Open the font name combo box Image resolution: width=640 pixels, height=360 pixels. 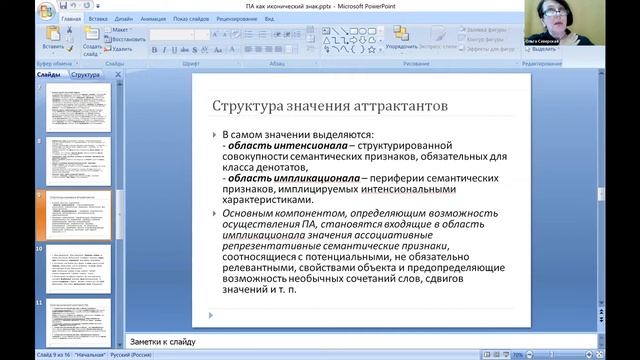tap(171, 35)
